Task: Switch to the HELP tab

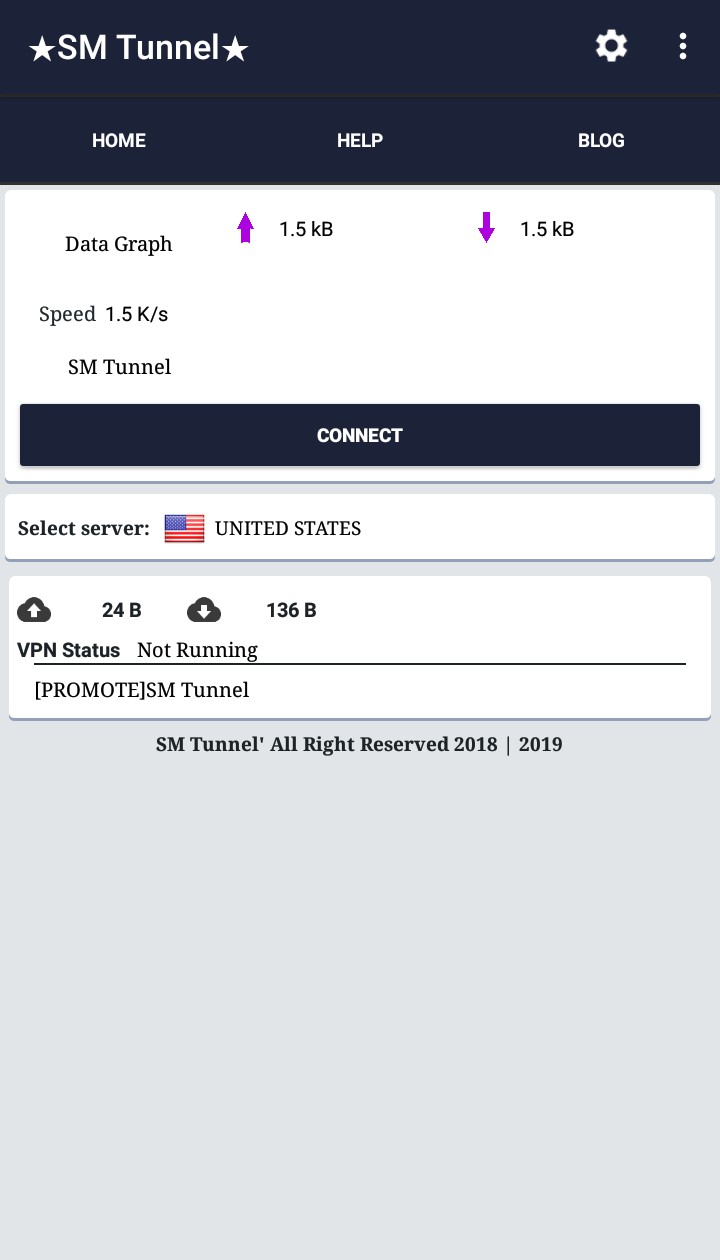Action: 360,141
